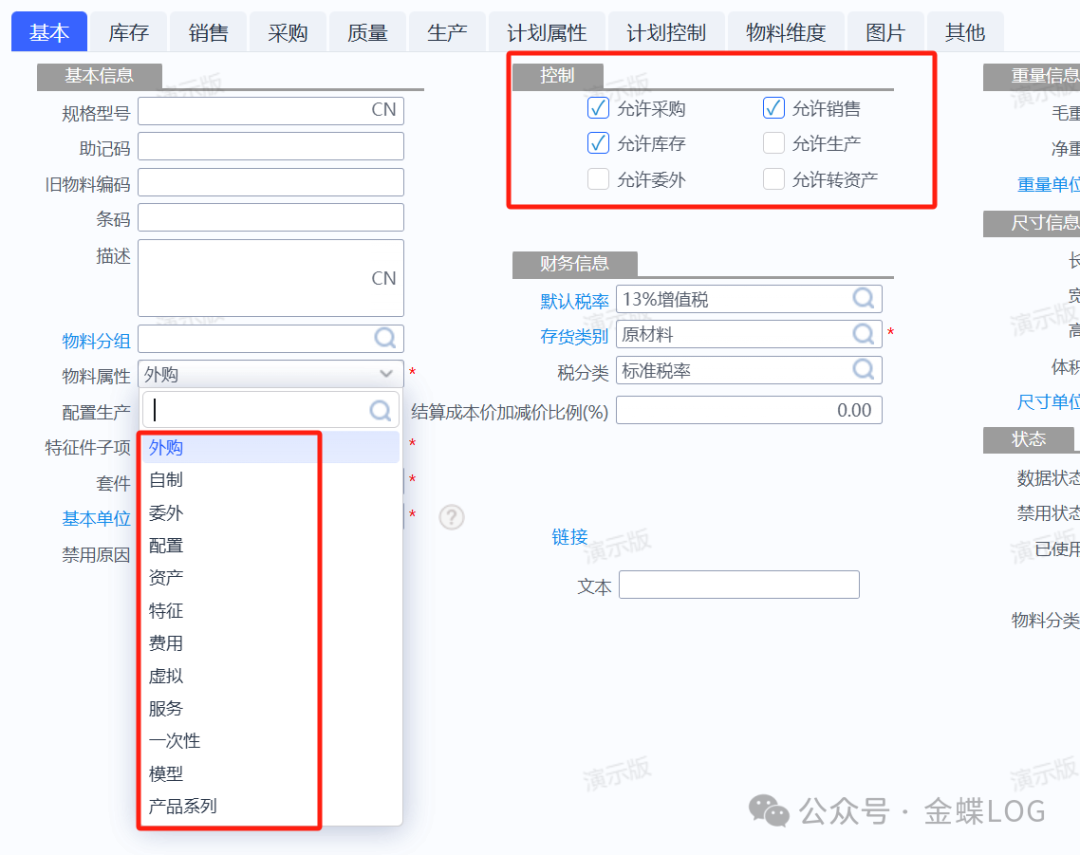Click the 链接 hyperlink
The height and width of the screenshot is (855, 1080).
click(570, 537)
